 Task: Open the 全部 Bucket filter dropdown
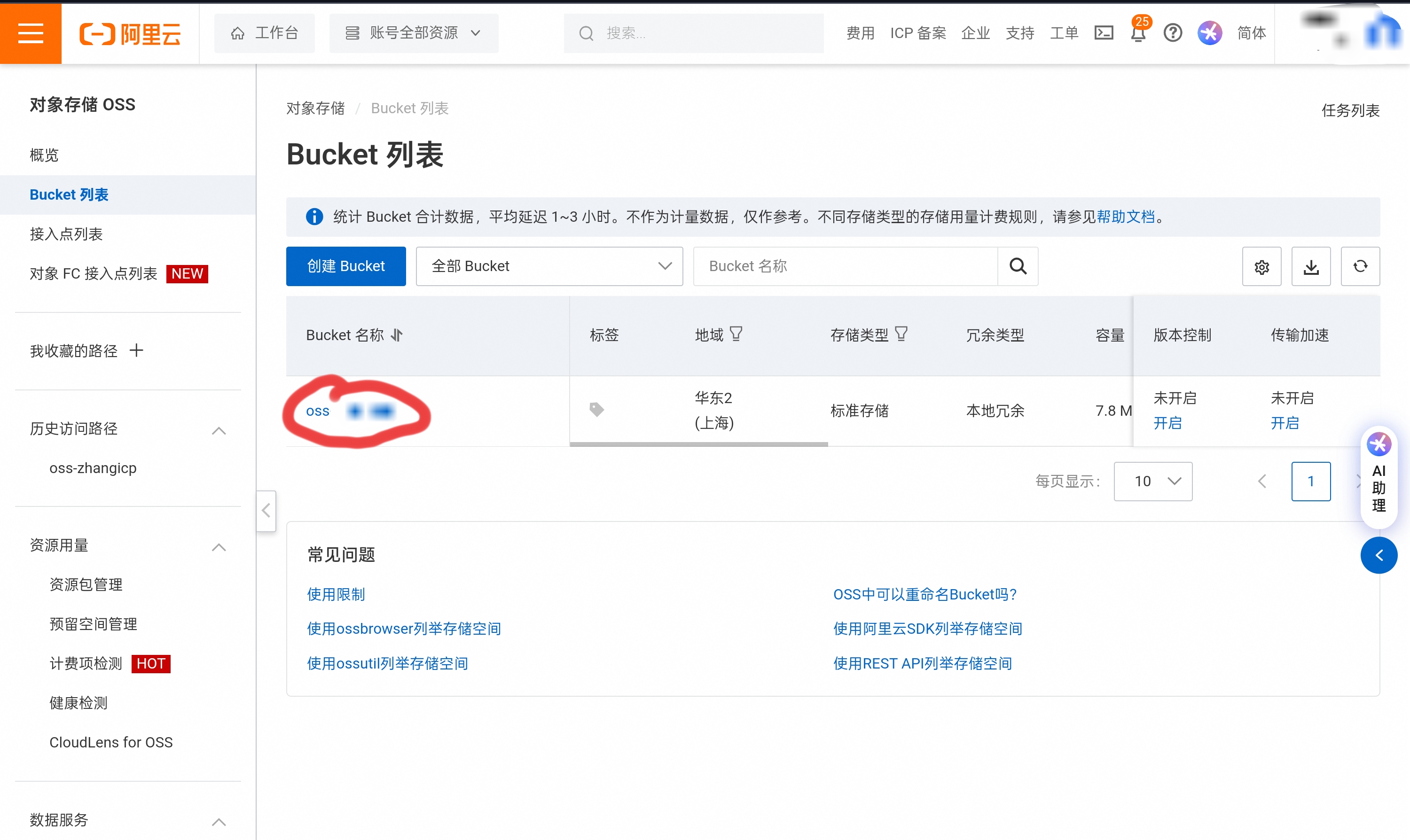pyautogui.click(x=549, y=266)
